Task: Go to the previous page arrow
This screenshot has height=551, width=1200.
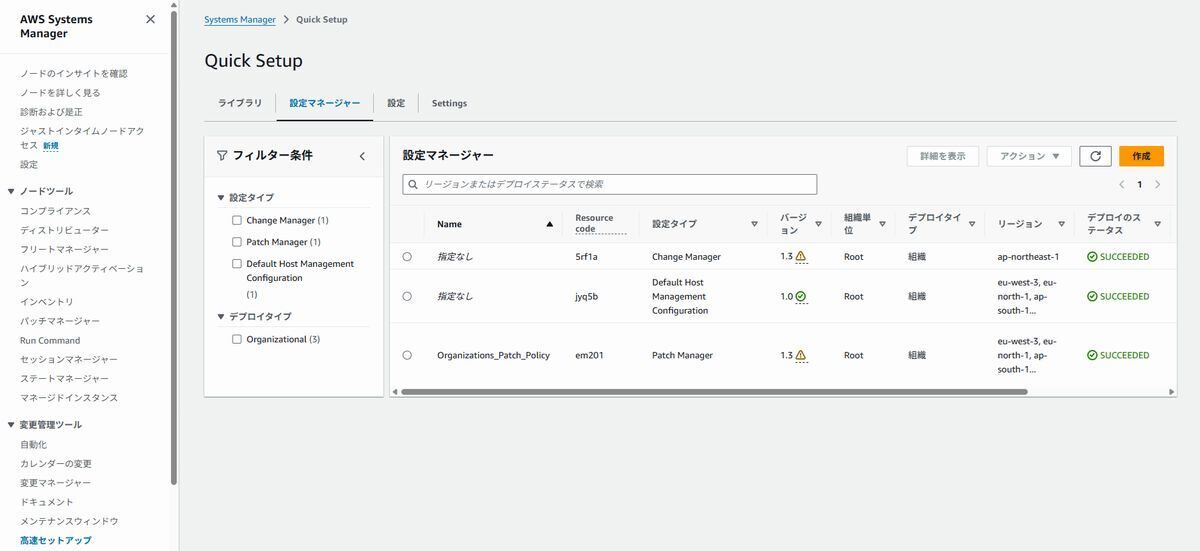Action: (x=1121, y=184)
